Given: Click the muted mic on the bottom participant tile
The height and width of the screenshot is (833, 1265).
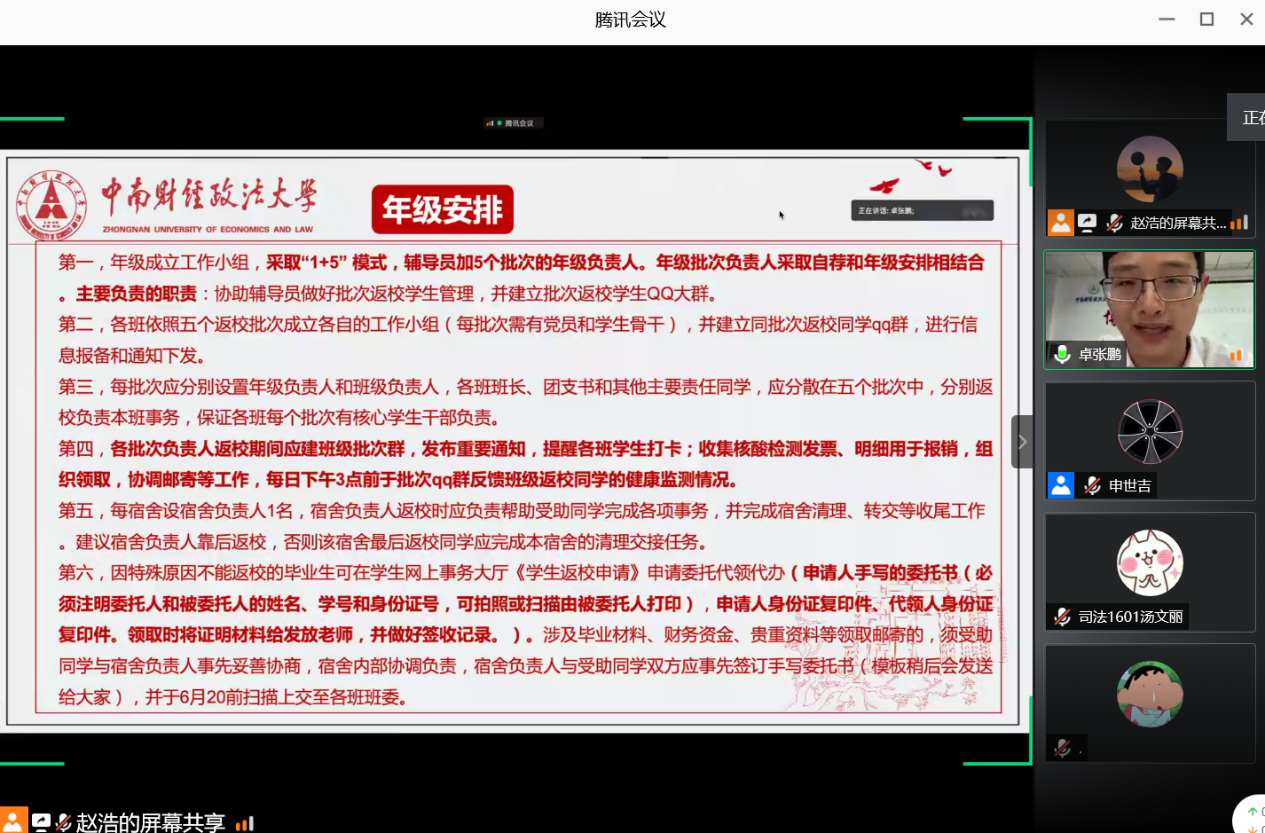Looking at the screenshot, I should [1062, 748].
